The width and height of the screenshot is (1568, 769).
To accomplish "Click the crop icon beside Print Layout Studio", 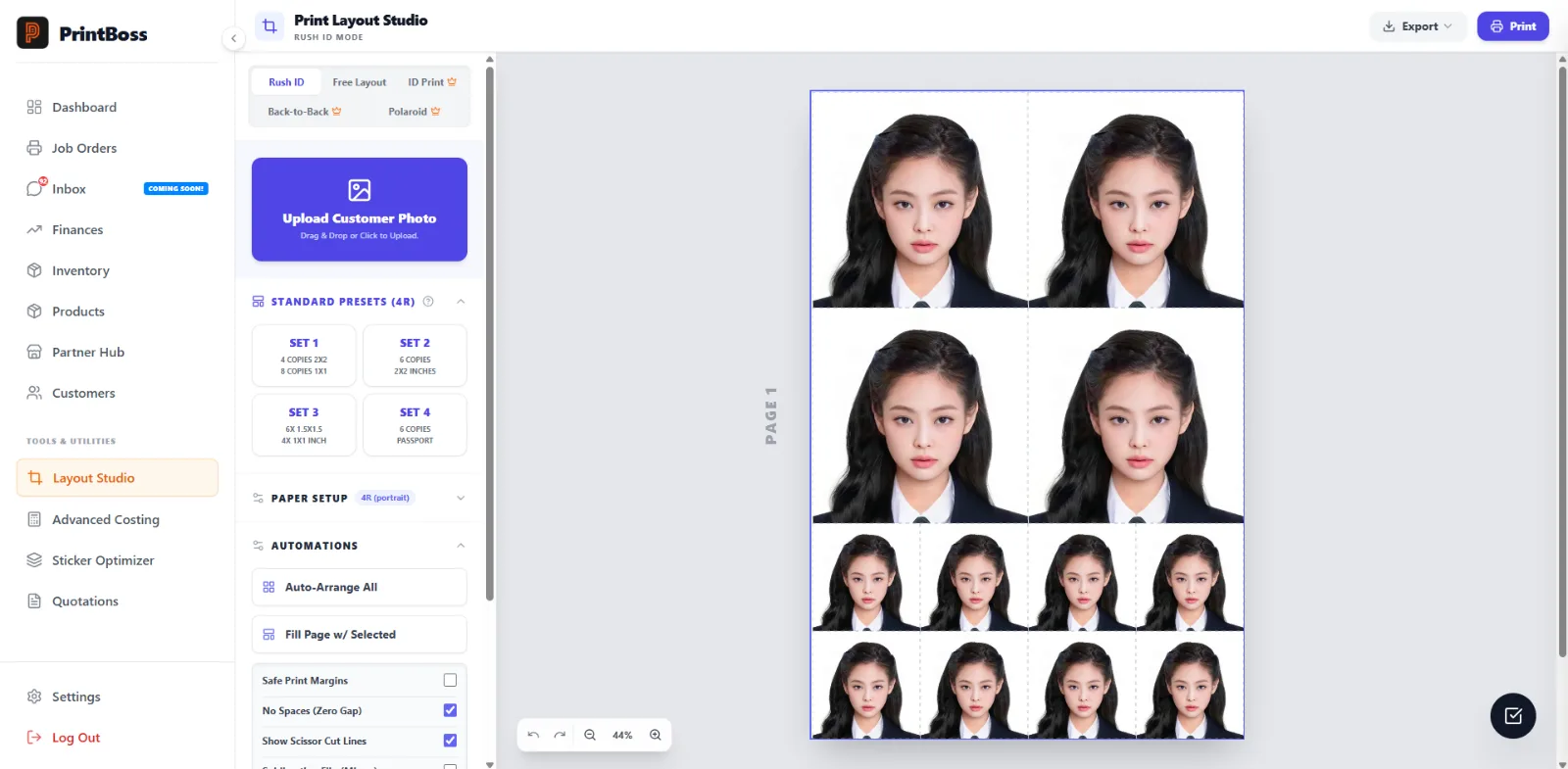I will click(x=269, y=26).
